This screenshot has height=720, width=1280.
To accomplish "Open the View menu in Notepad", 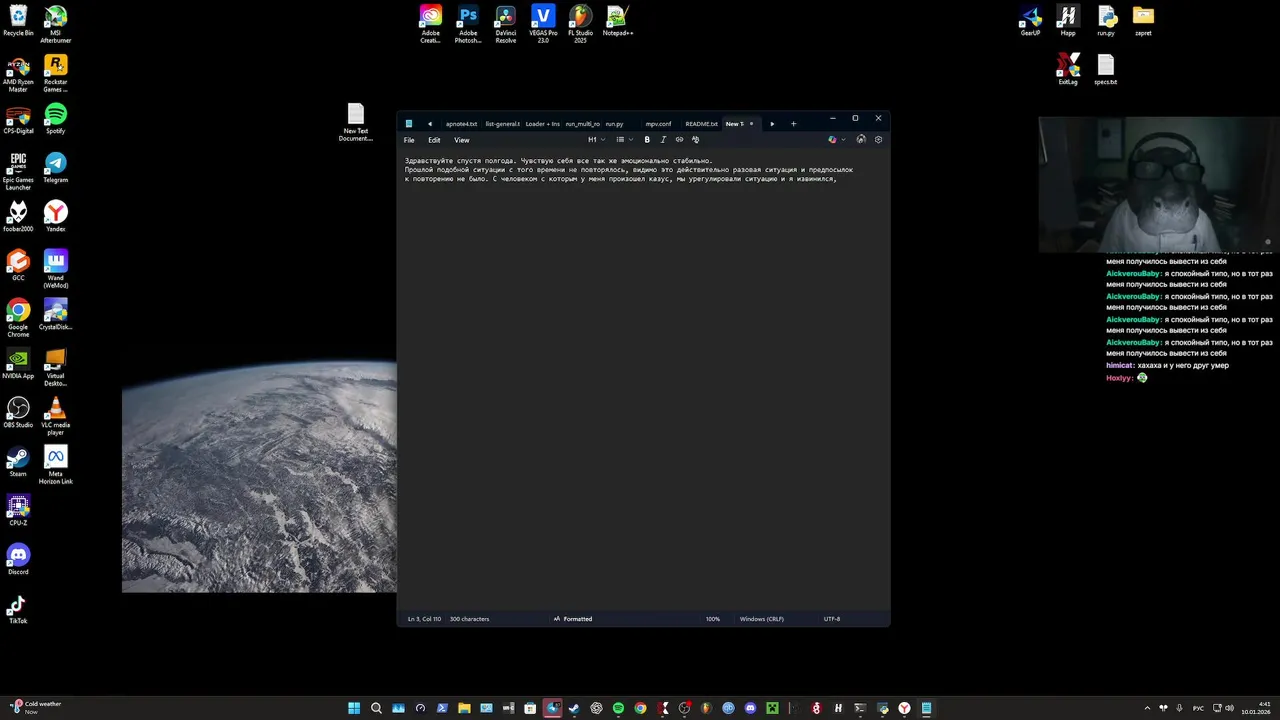I will (x=462, y=140).
